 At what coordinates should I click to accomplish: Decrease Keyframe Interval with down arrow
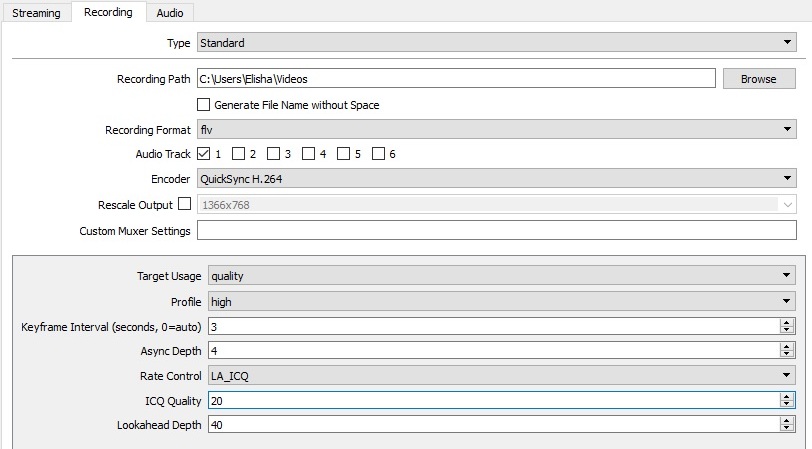(x=787, y=330)
